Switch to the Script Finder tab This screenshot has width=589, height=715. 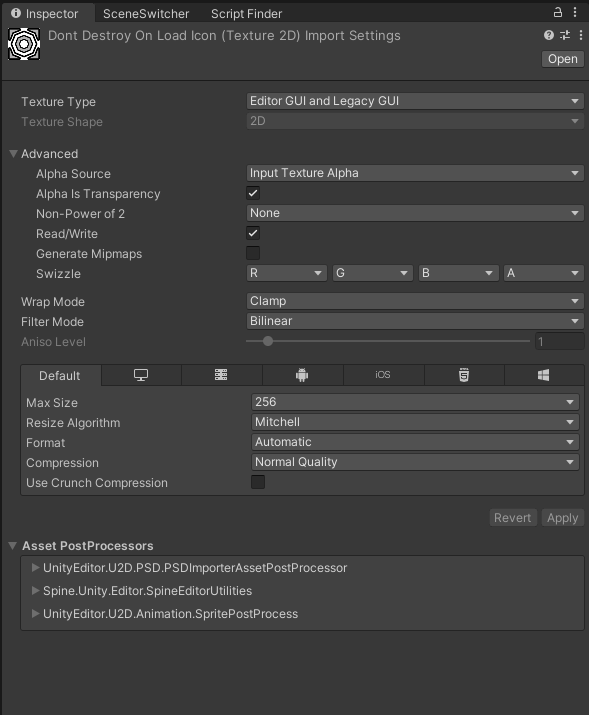click(247, 14)
